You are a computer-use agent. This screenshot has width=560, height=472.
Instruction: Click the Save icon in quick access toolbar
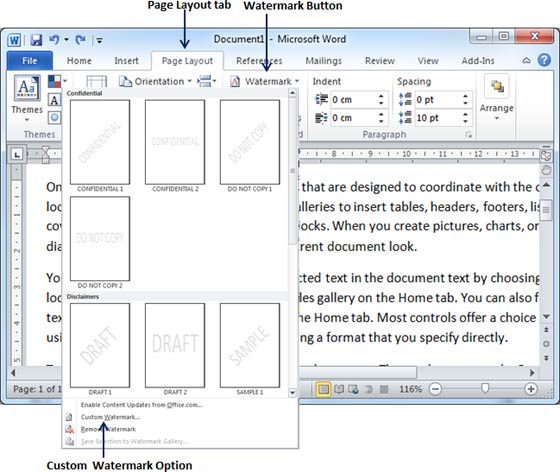[x=36, y=40]
